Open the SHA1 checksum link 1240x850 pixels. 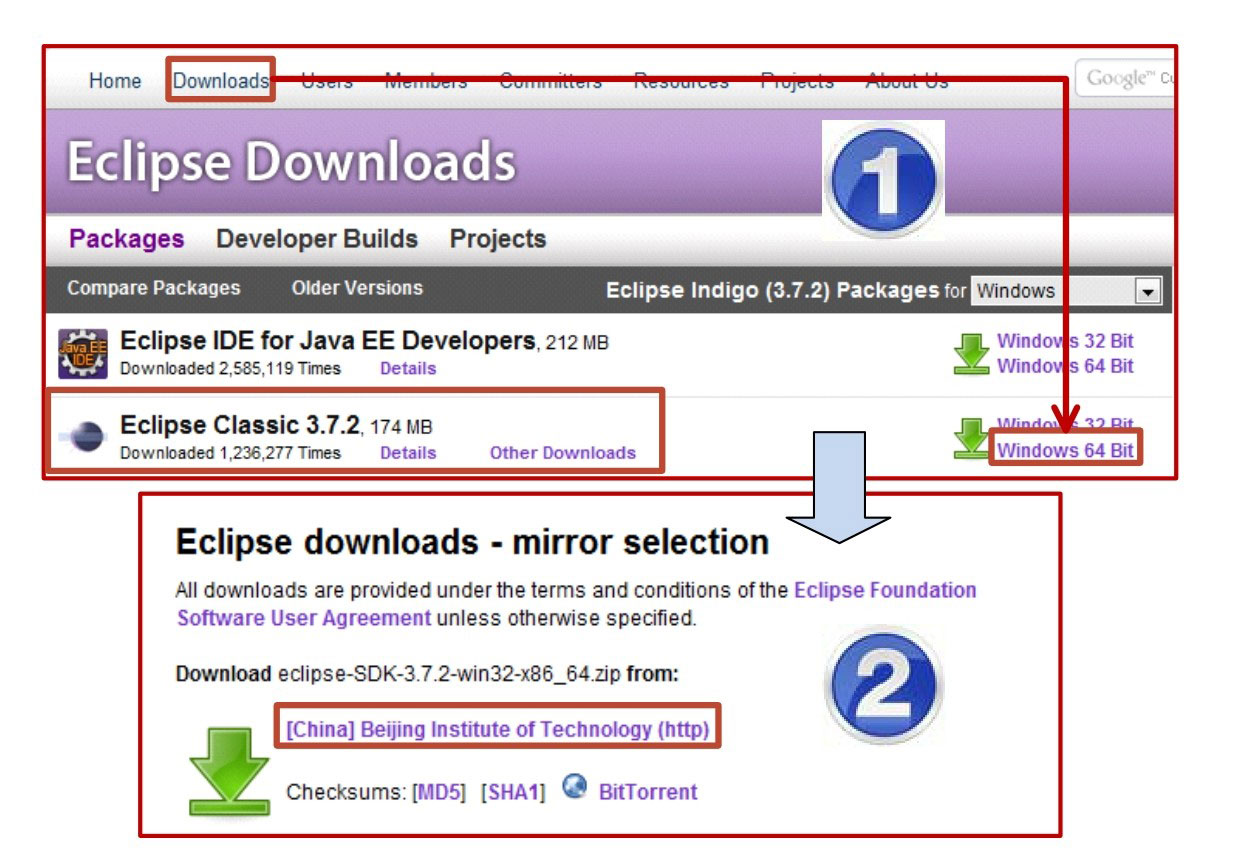pyautogui.click(x=513, y=792)
